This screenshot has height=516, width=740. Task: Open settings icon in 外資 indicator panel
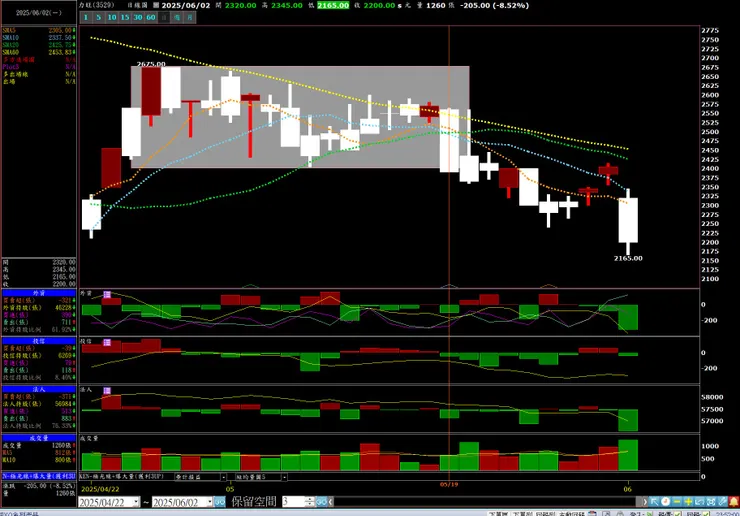coord(107,295)
